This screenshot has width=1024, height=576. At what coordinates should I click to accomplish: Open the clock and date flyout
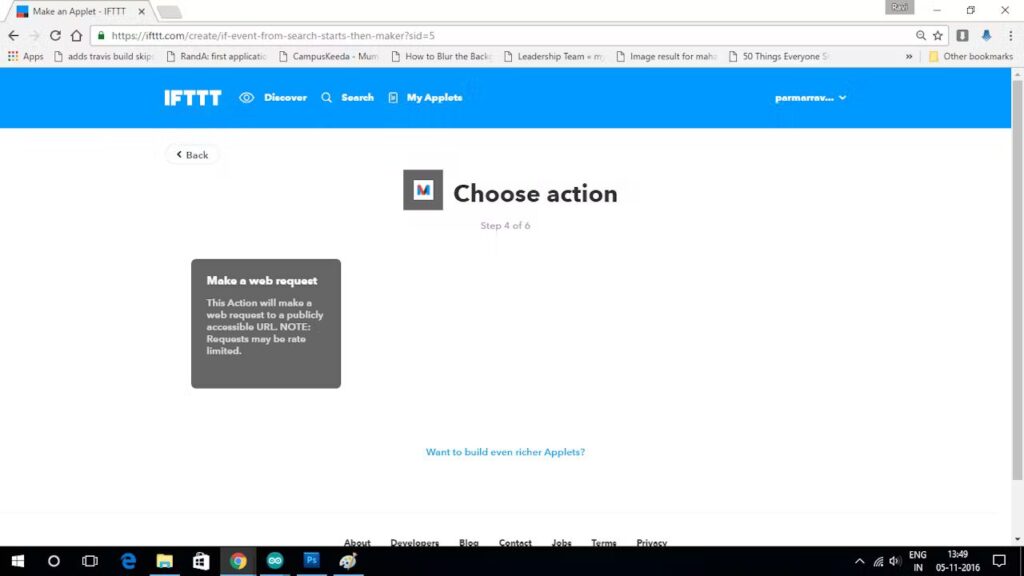click(957, 561)
